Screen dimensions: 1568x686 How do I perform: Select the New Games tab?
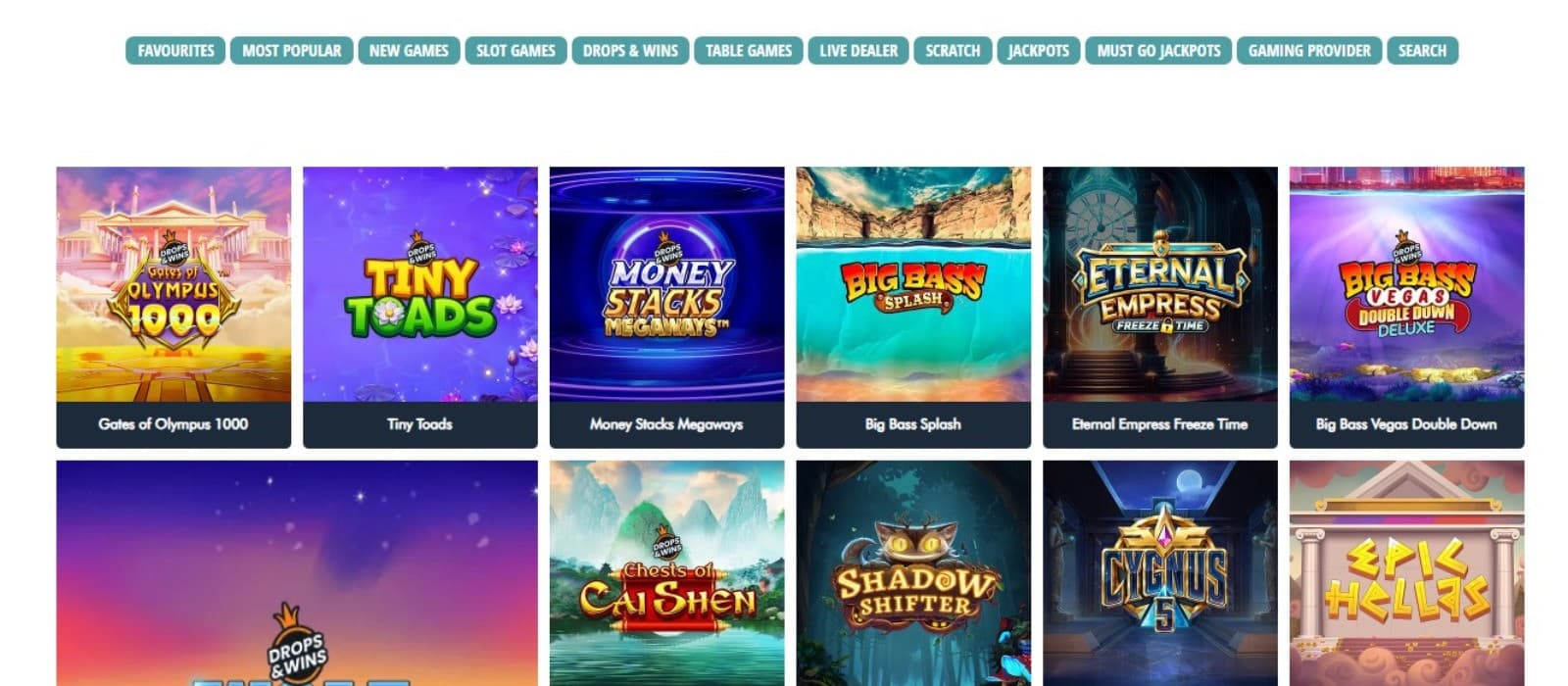coord(409,51)
